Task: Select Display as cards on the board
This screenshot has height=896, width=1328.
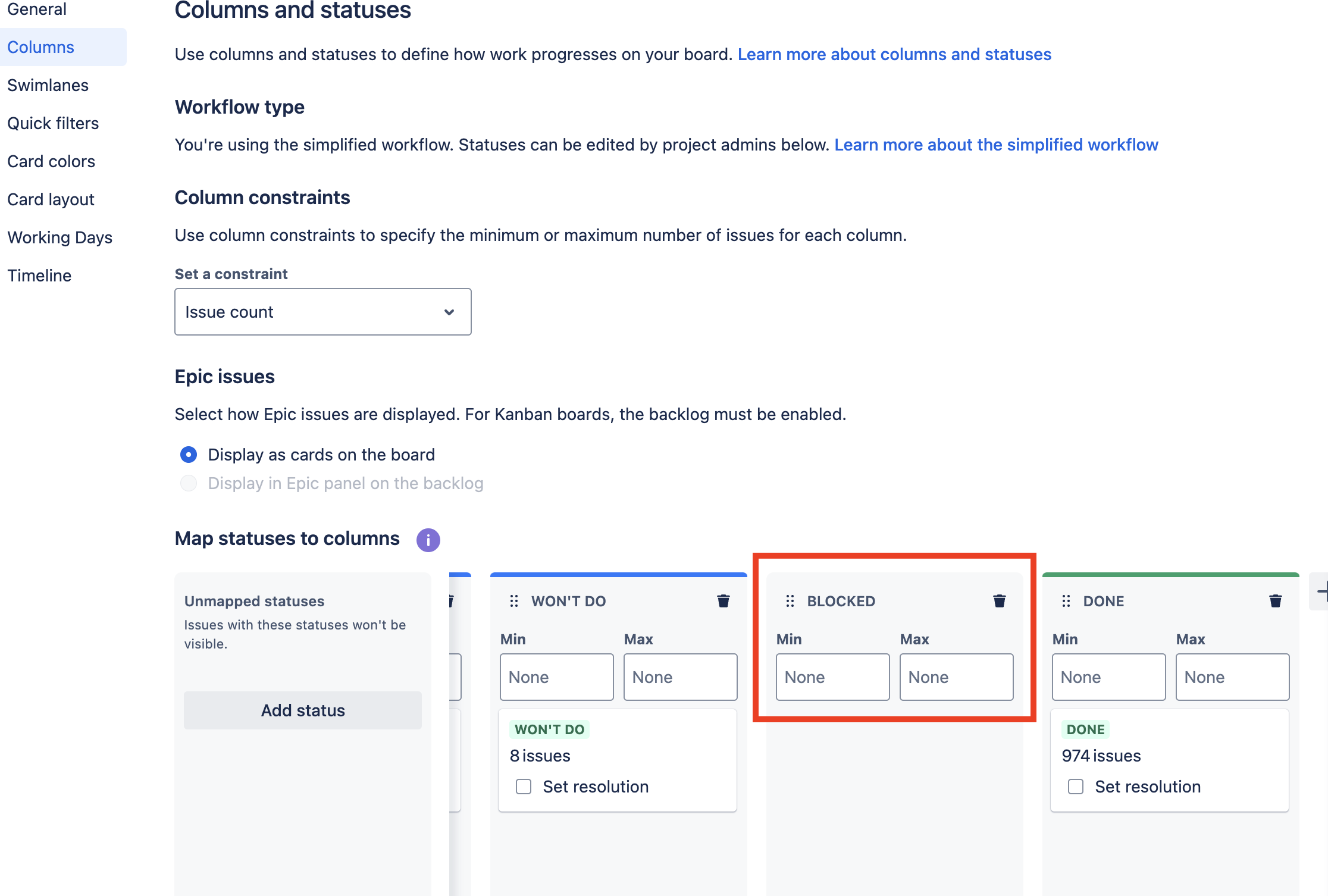Action: pyautogui.click(x=189, y=455)
